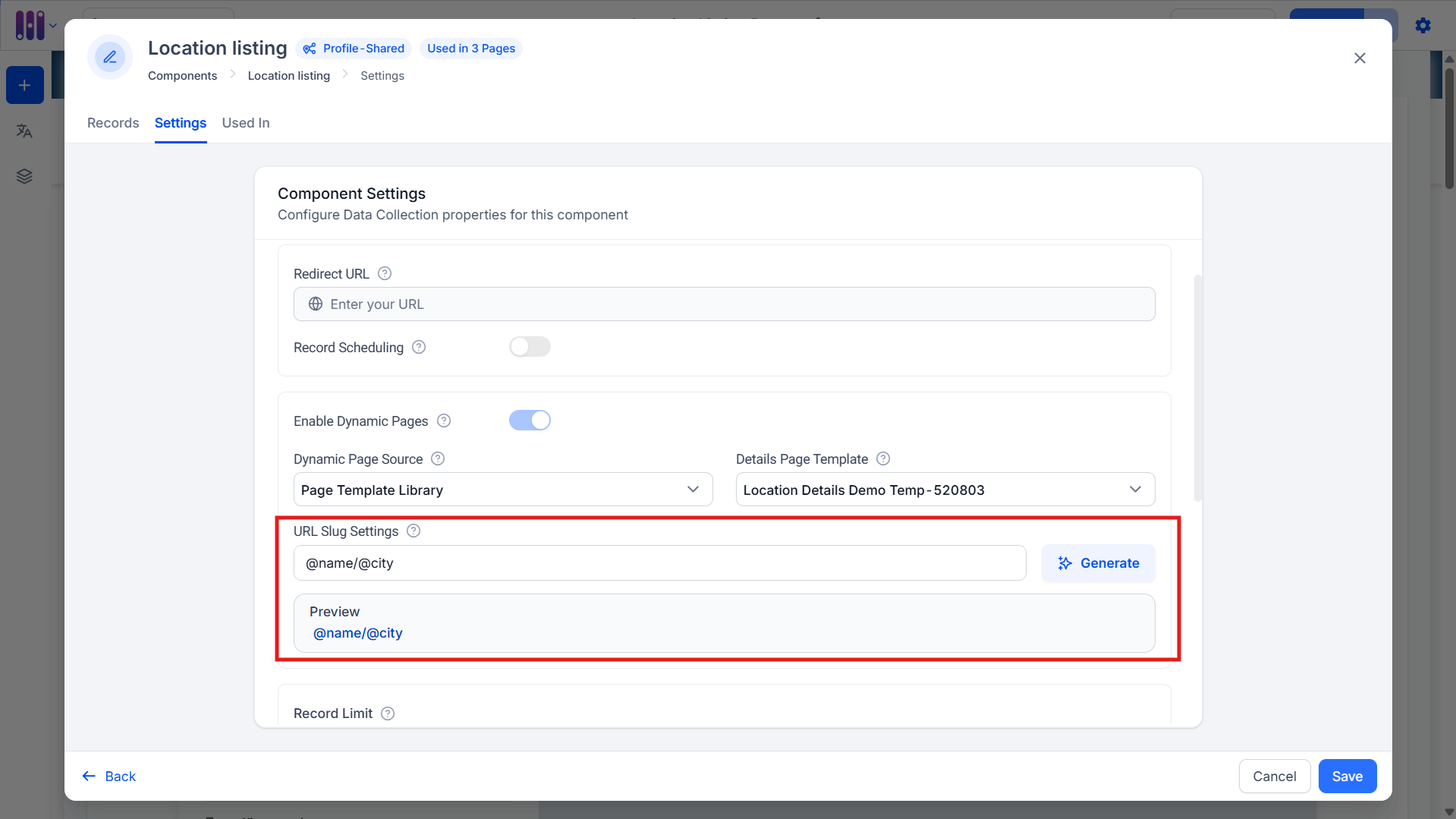
Task: Save the component settings
Action: (x=1348, y=776)
